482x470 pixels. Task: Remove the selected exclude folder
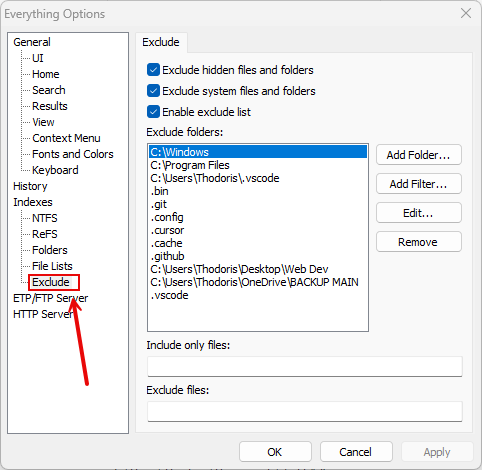(419, 242)
